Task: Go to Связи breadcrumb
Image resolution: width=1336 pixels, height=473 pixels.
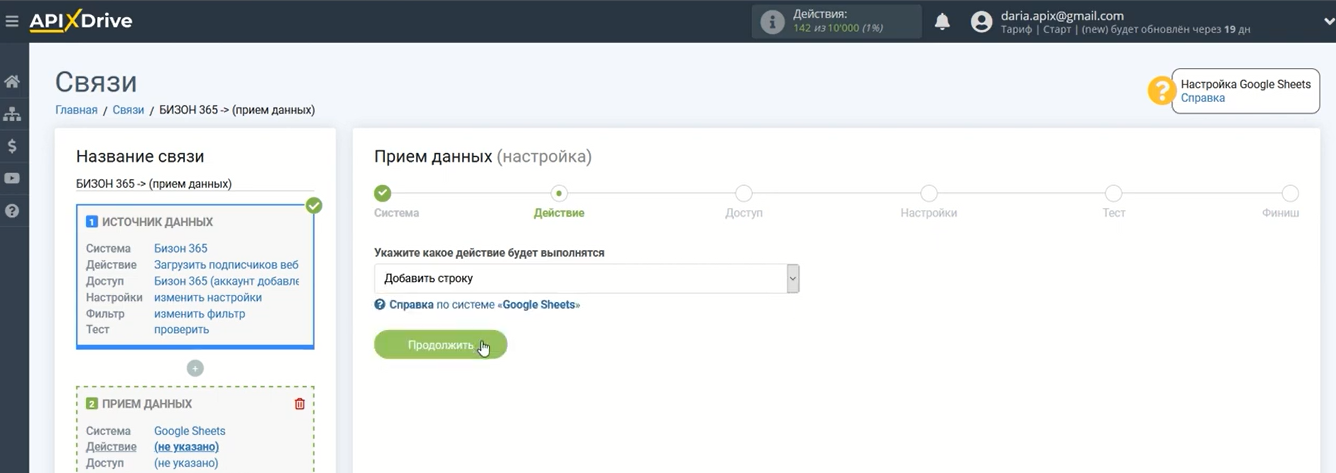Action: [x=128, y=110]
